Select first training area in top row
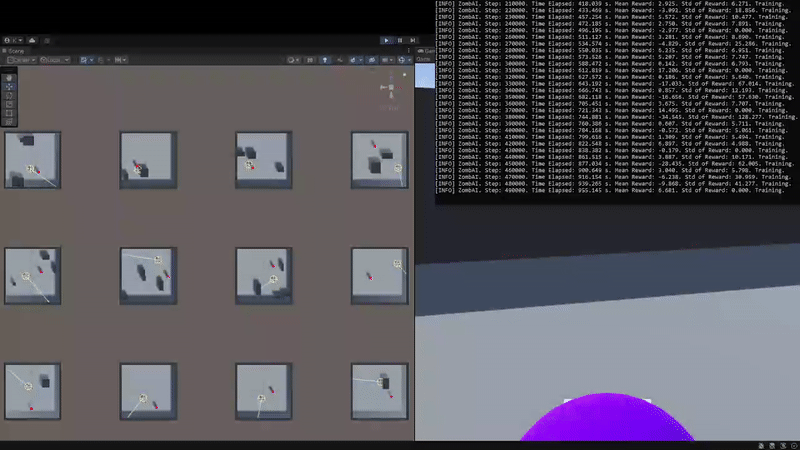 pyautogui.click(x=33, y=160)
